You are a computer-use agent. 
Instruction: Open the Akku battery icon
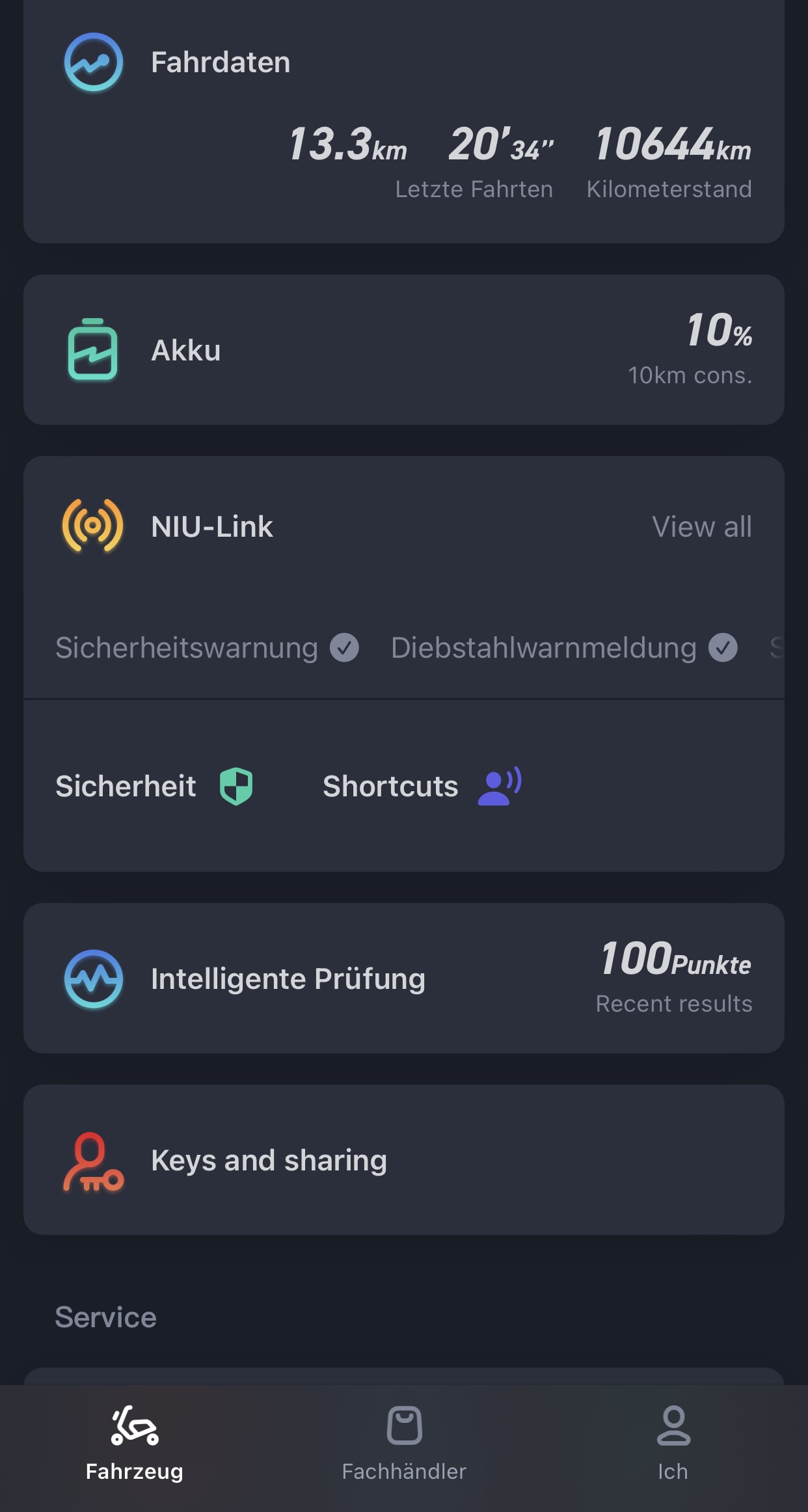93,349
